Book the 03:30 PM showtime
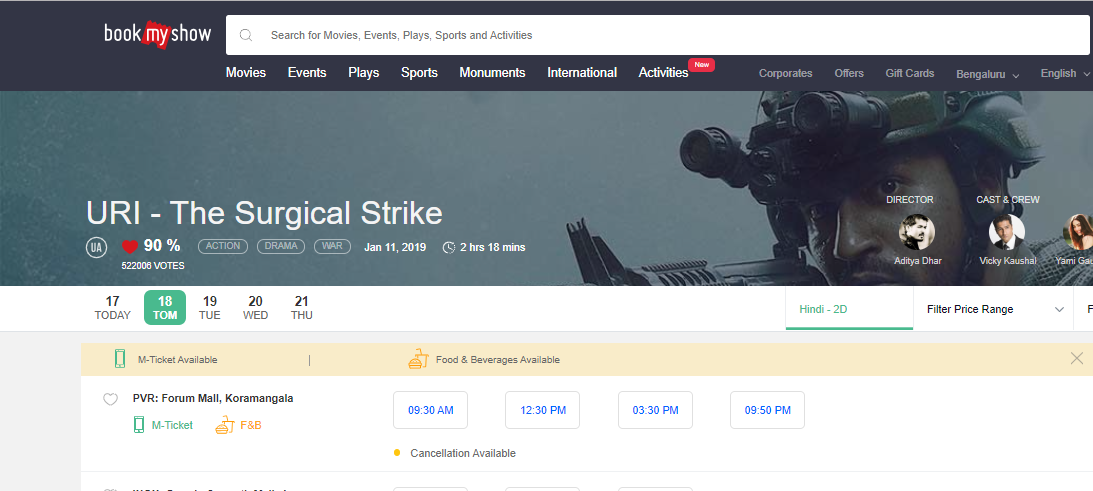 pyautogui.click(x=655, y=410)
